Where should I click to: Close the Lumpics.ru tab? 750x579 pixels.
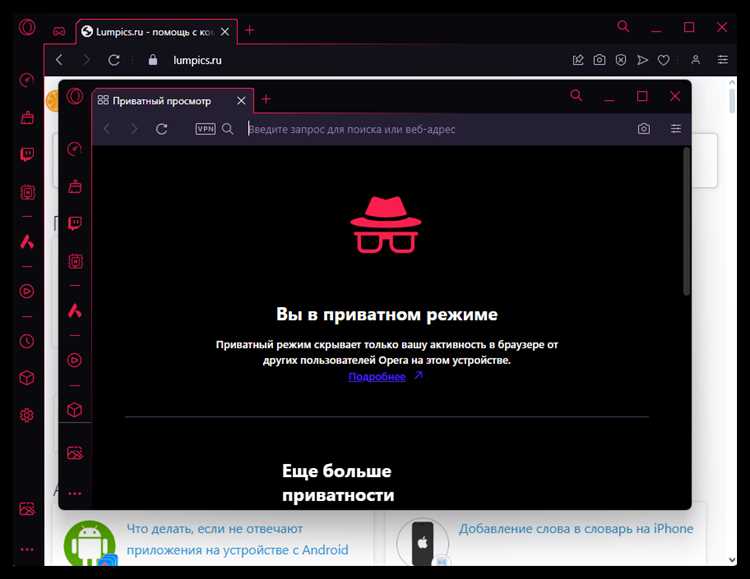pyautogui.click(x=225, y=32)
